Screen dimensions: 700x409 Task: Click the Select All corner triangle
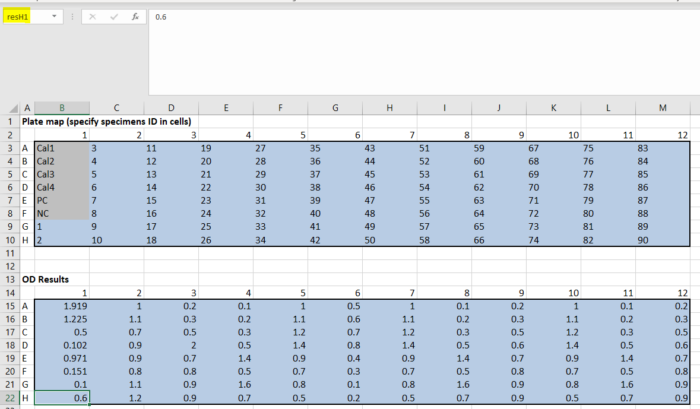coord(13,108)
